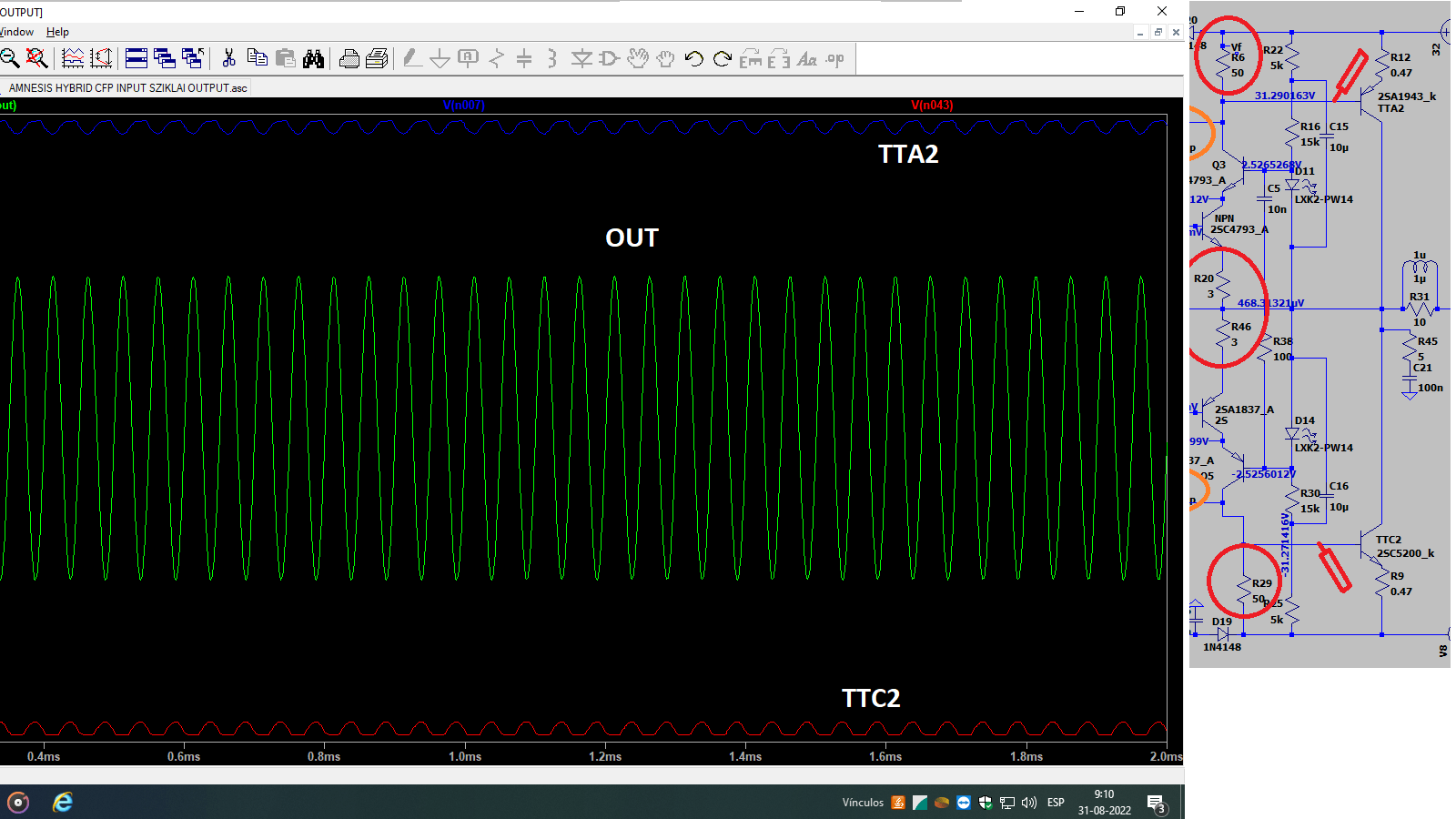Select the Draw Wire pencil tool
1456x819 pixels.
tap(411, 59)
